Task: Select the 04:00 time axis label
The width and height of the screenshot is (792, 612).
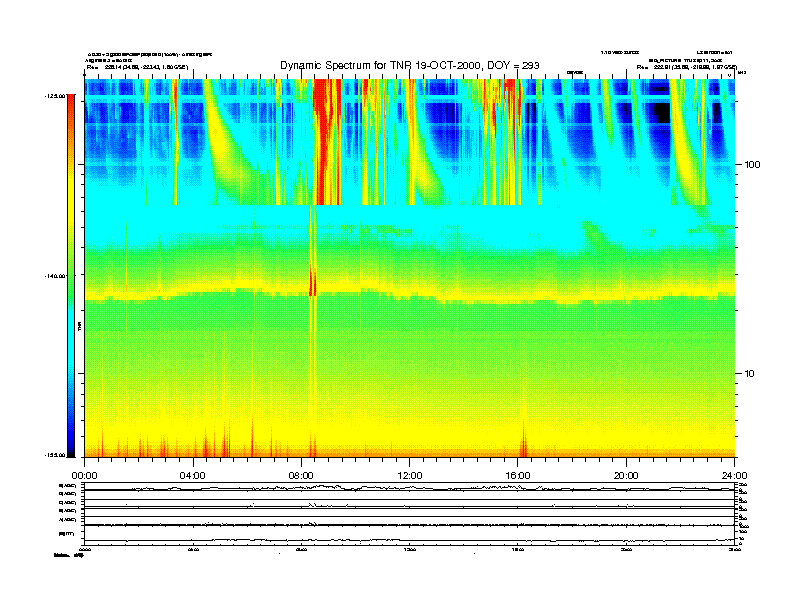Action: 193,476
